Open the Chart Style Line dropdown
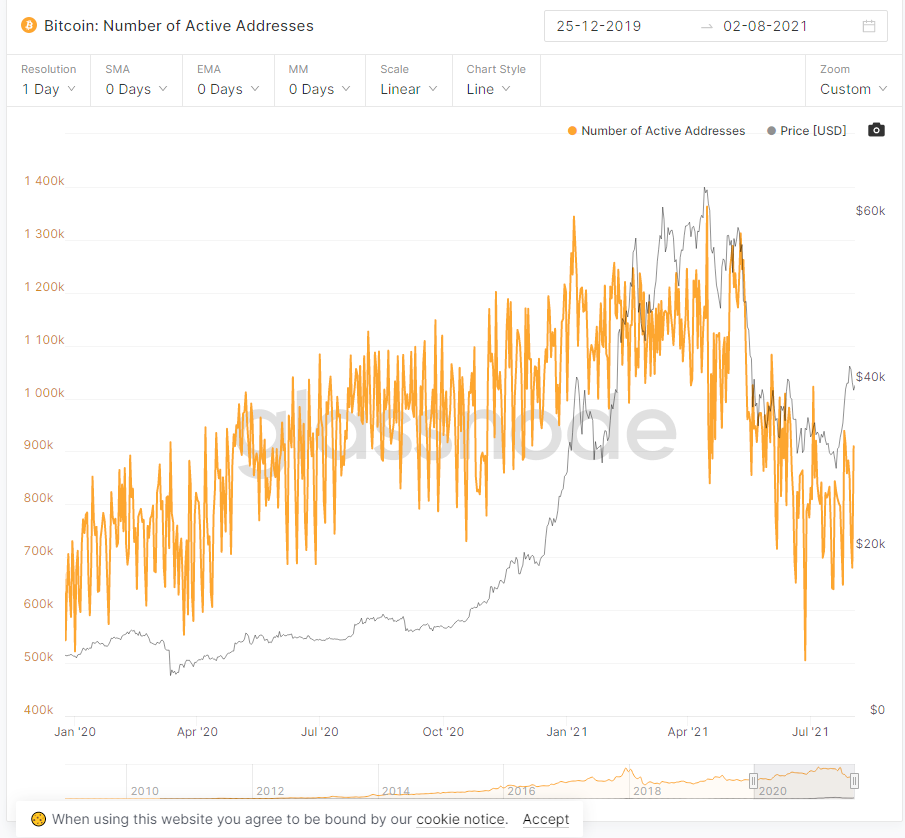The image size is (905, 838). tap(496, 80)
